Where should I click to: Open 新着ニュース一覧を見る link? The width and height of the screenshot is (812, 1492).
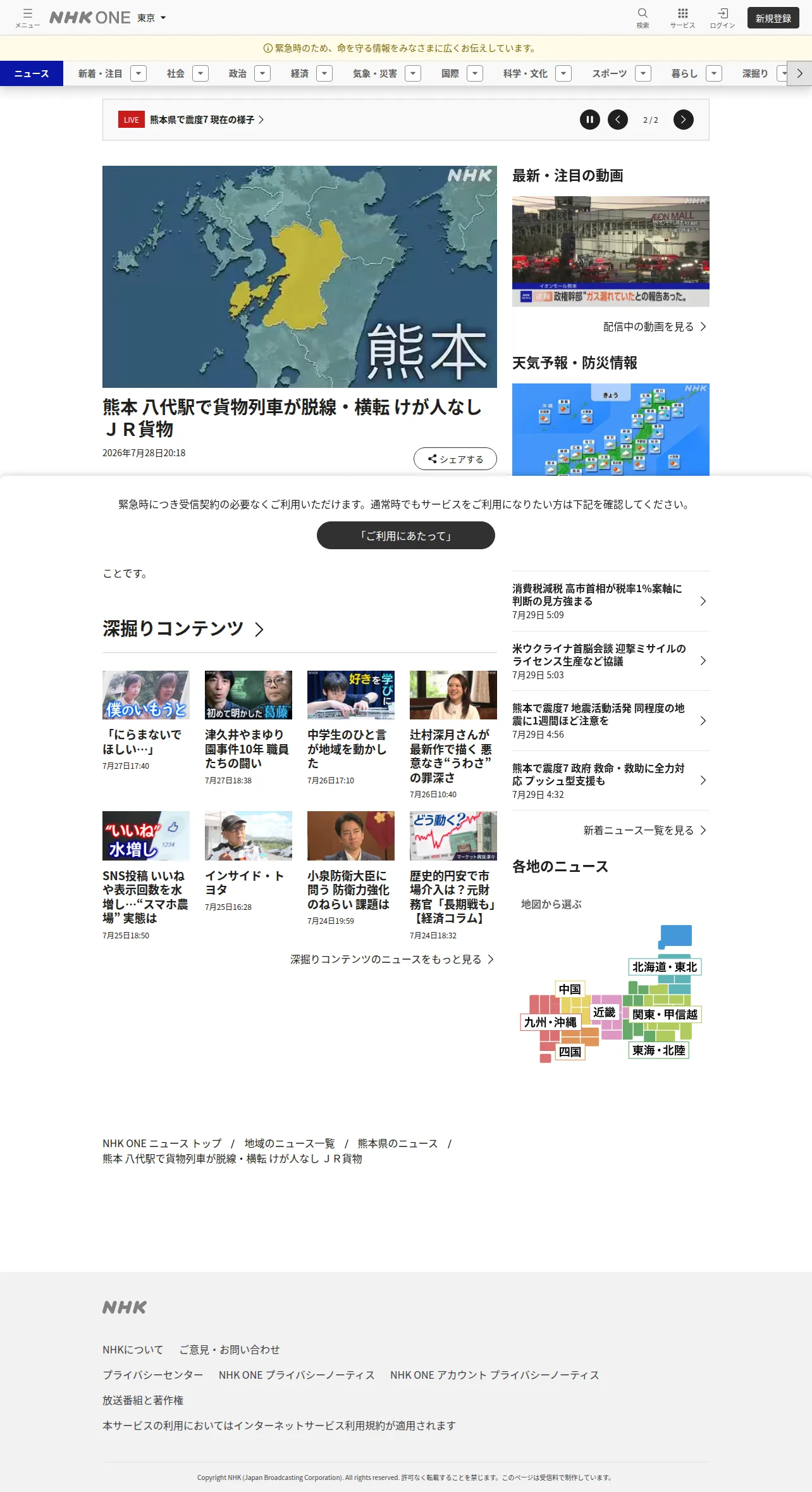(645, 830)
